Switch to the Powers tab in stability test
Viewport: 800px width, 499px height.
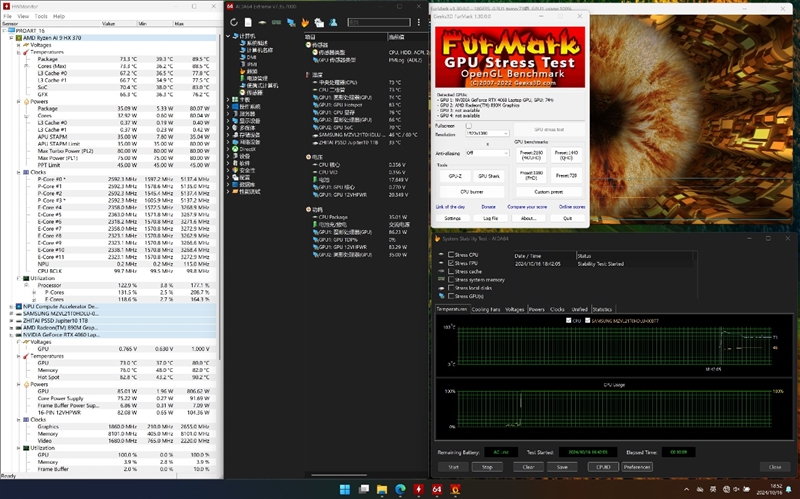[x=537, y=309]
